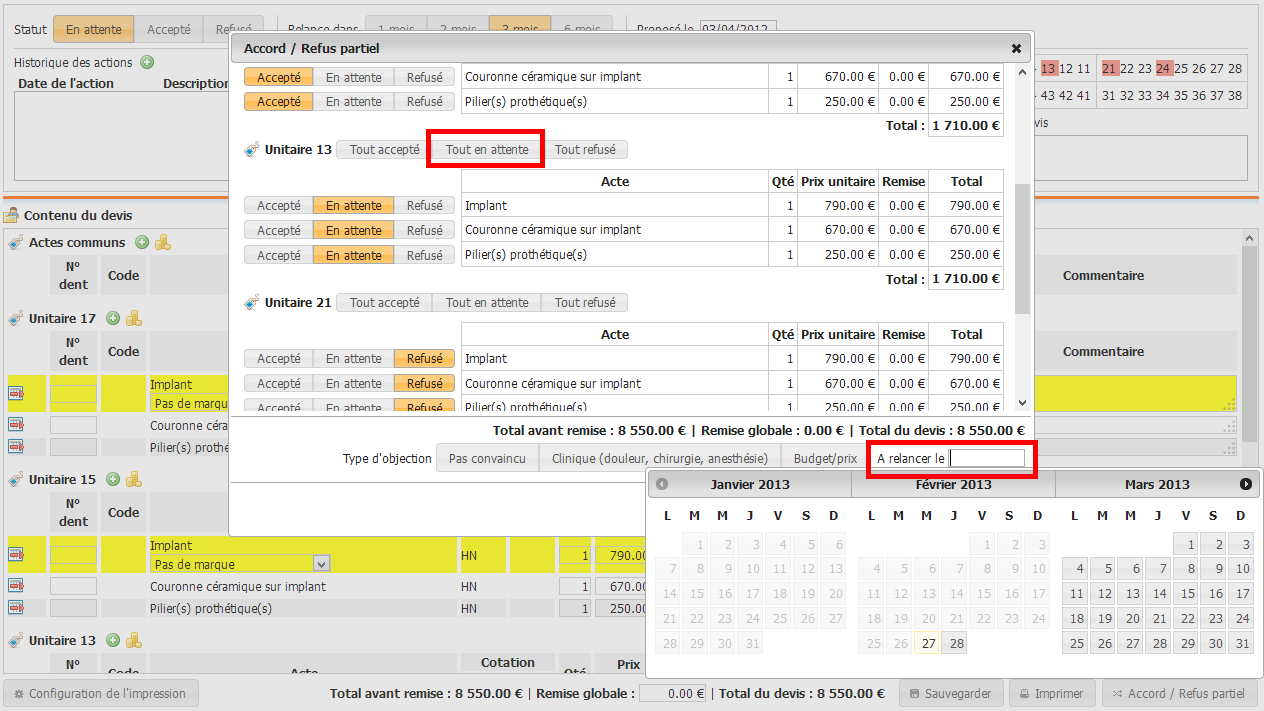Mark Unitaire 13 Pilier(s) prothétique(s) as Refusé
This screenshot has width=1264, height=711.
point(424,256)
